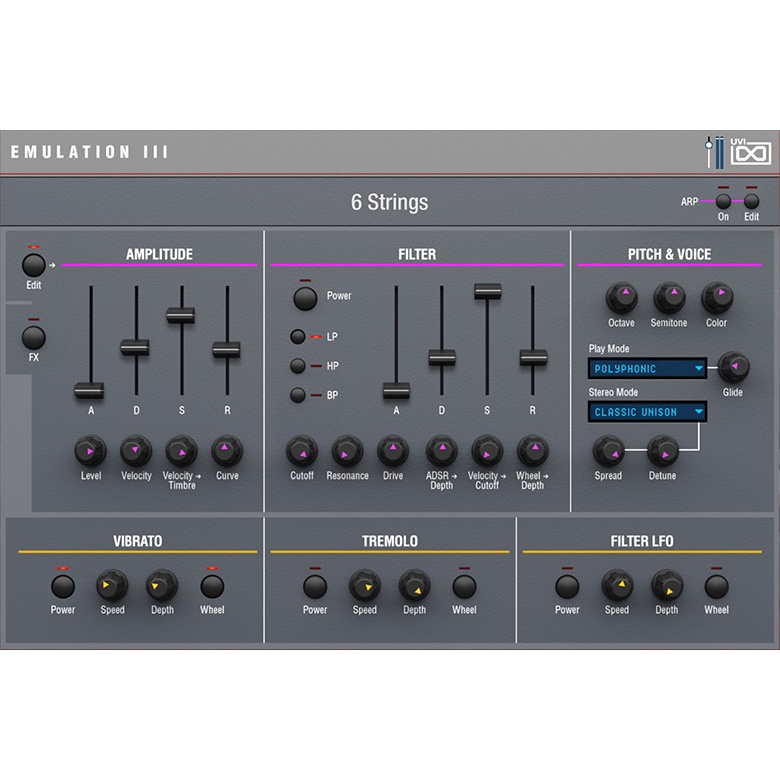Image resolution: width=780 pixels, height=780 pixels.
Task: Click the Filter Cutoff knob
Action: tap(302, 451)
